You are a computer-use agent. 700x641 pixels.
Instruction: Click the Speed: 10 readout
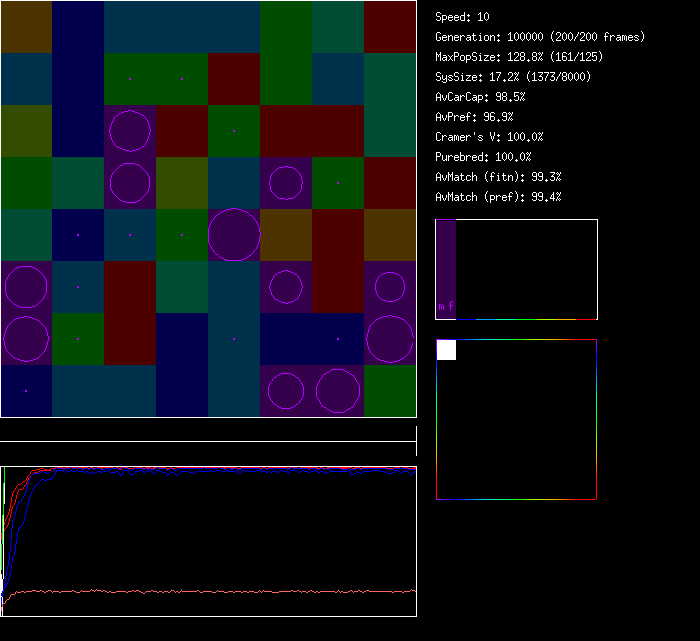click(x=462, y=17)
